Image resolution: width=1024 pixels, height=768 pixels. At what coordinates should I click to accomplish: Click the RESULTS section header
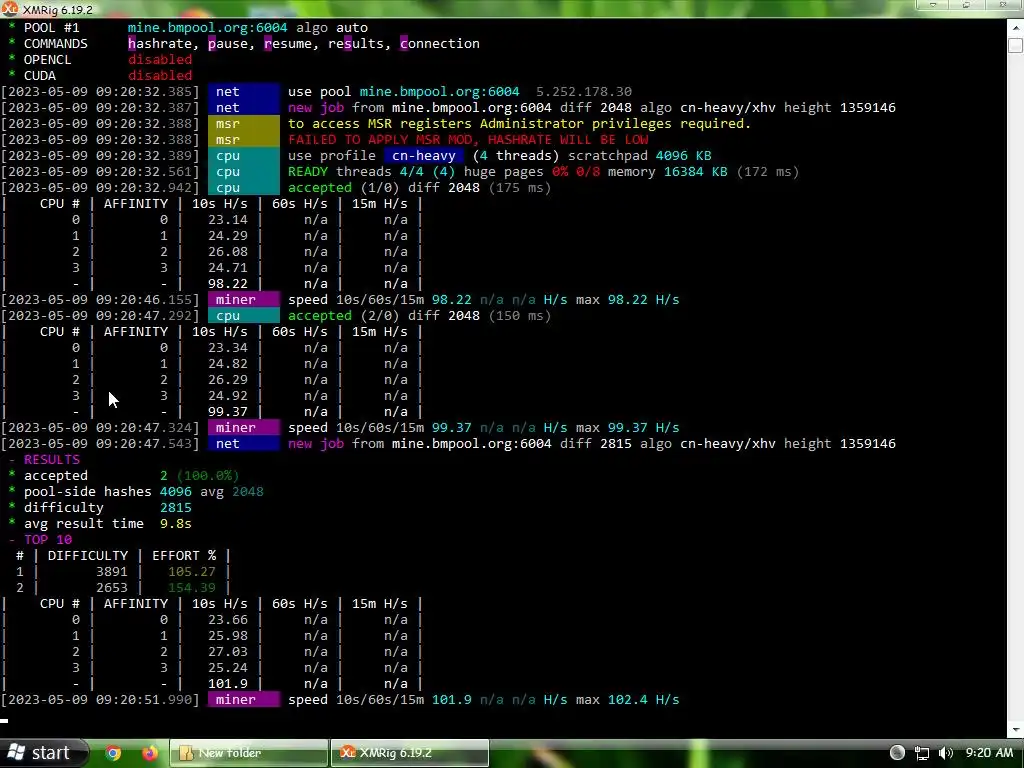pyautogui.click(x=52, y=460)
